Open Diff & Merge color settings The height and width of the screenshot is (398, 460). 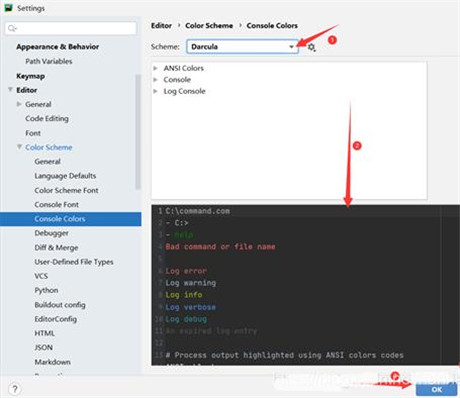(56, 247)
